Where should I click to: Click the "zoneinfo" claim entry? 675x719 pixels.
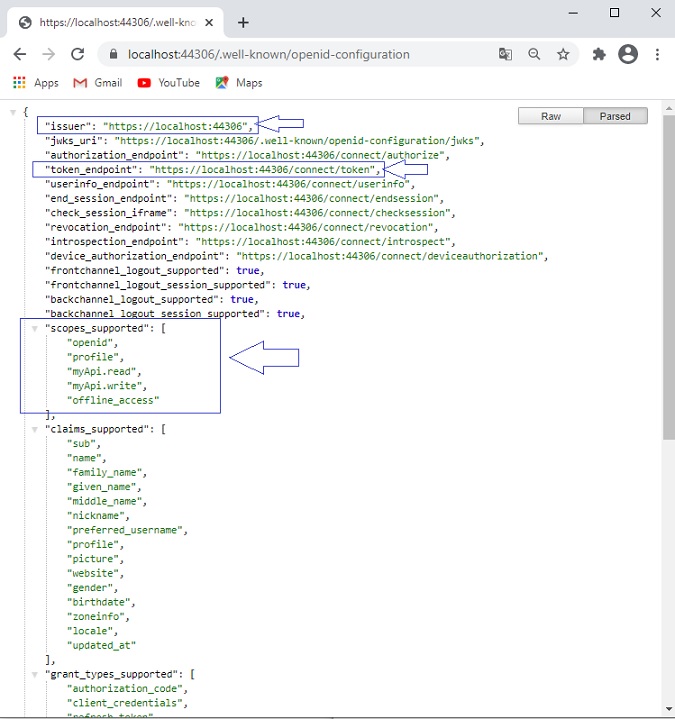[x=95, y=617]
